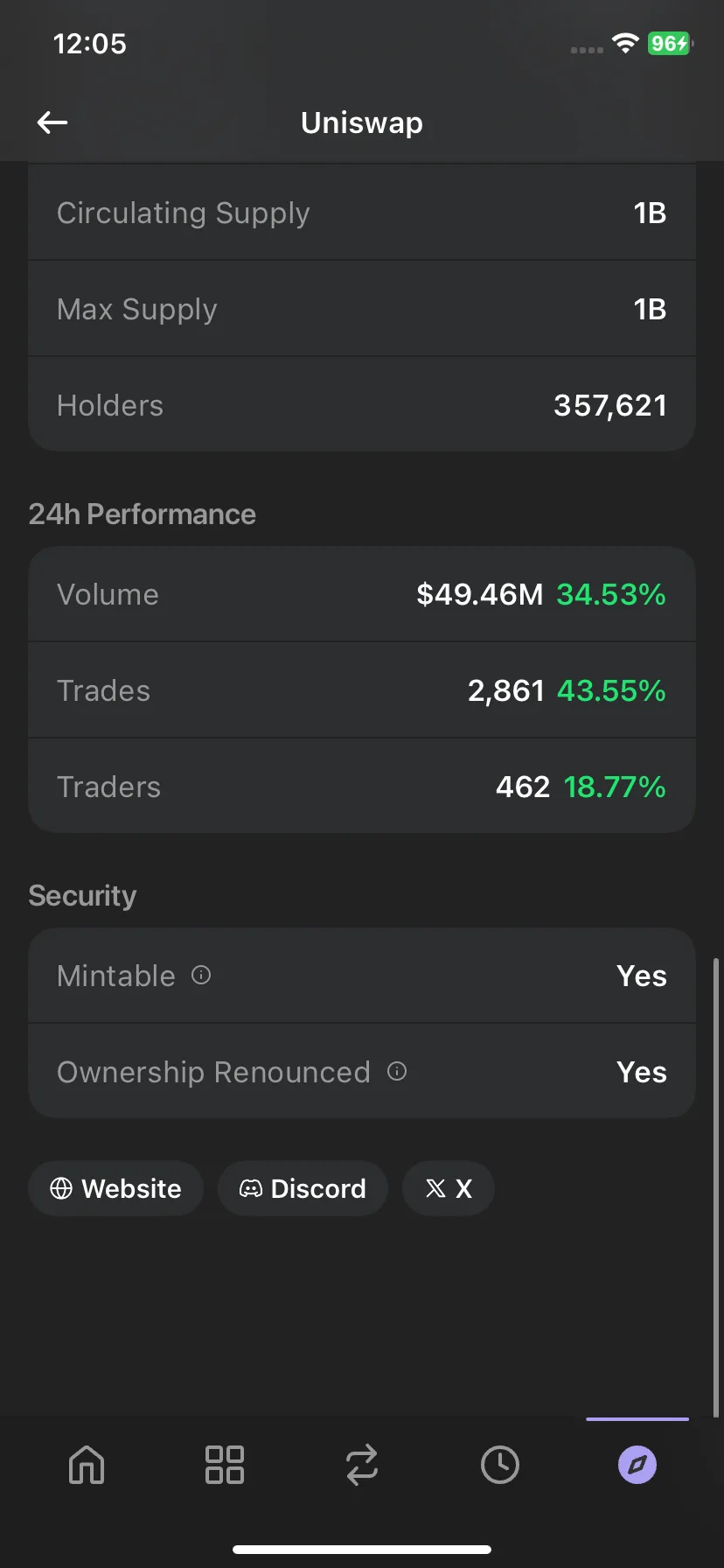Tap the Wi-Fi status icon

(x=625, y=44)
